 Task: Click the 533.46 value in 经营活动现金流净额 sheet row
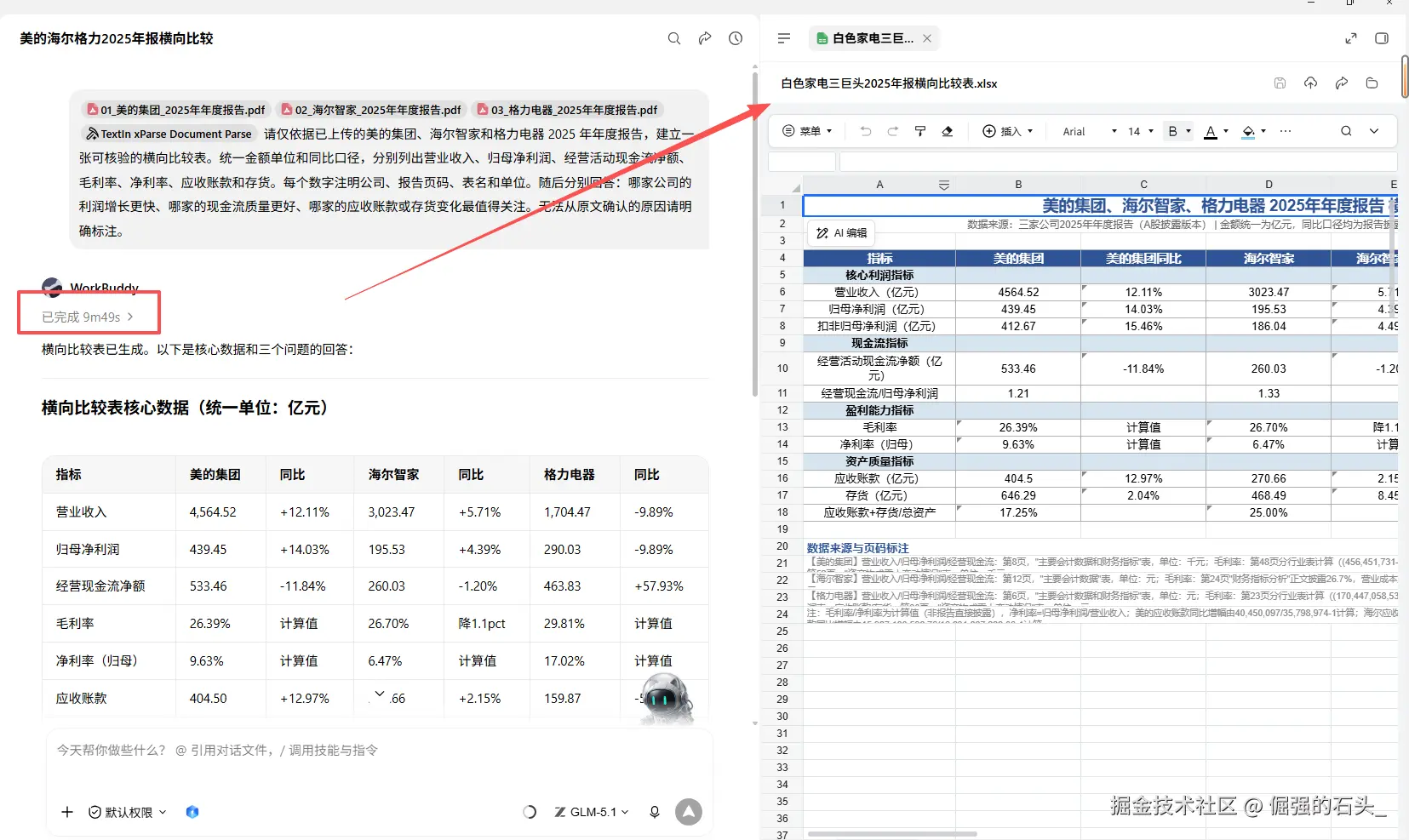pos(1018,369)
